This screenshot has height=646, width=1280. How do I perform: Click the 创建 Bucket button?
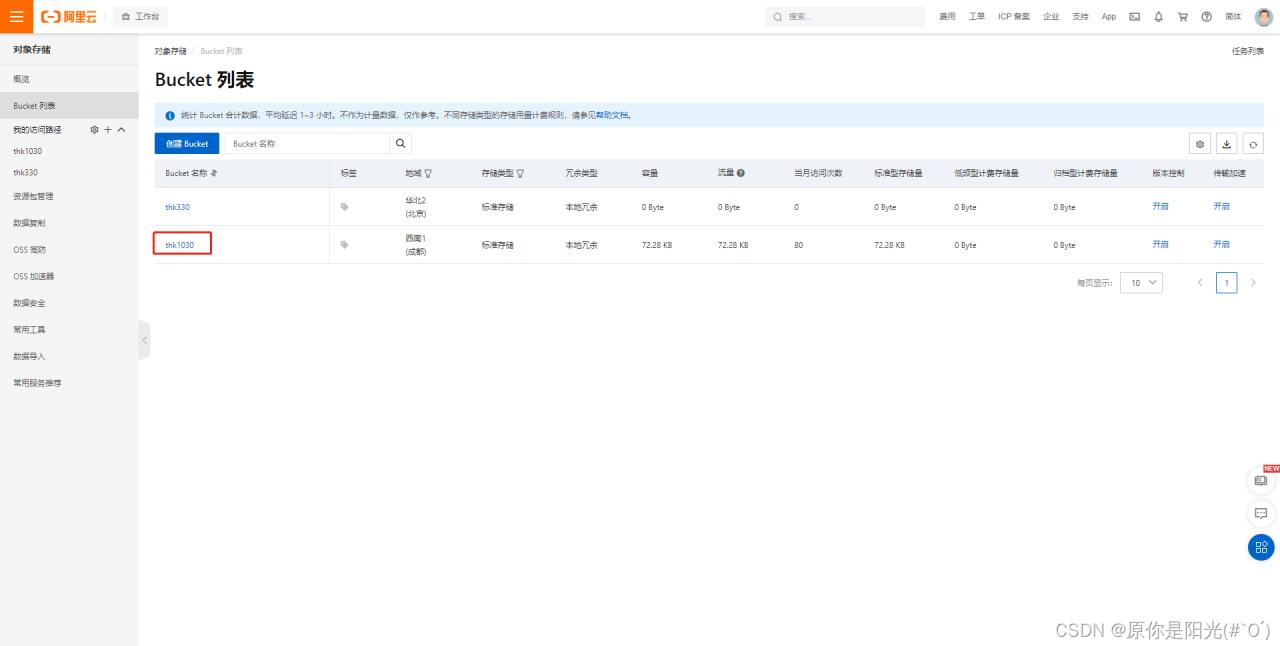[x=187, y=144]
